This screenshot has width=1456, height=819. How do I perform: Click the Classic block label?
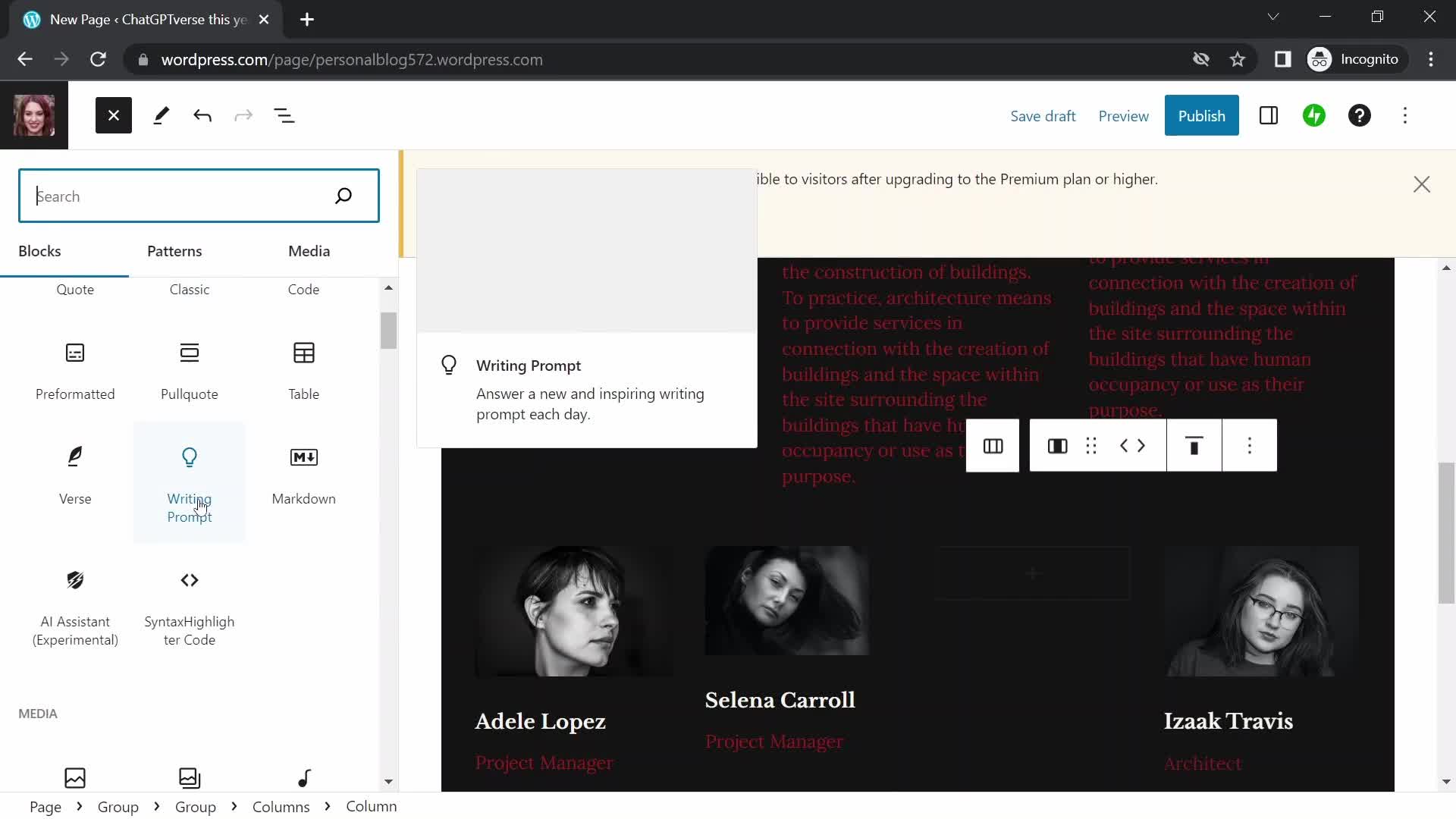coord(190,290)
